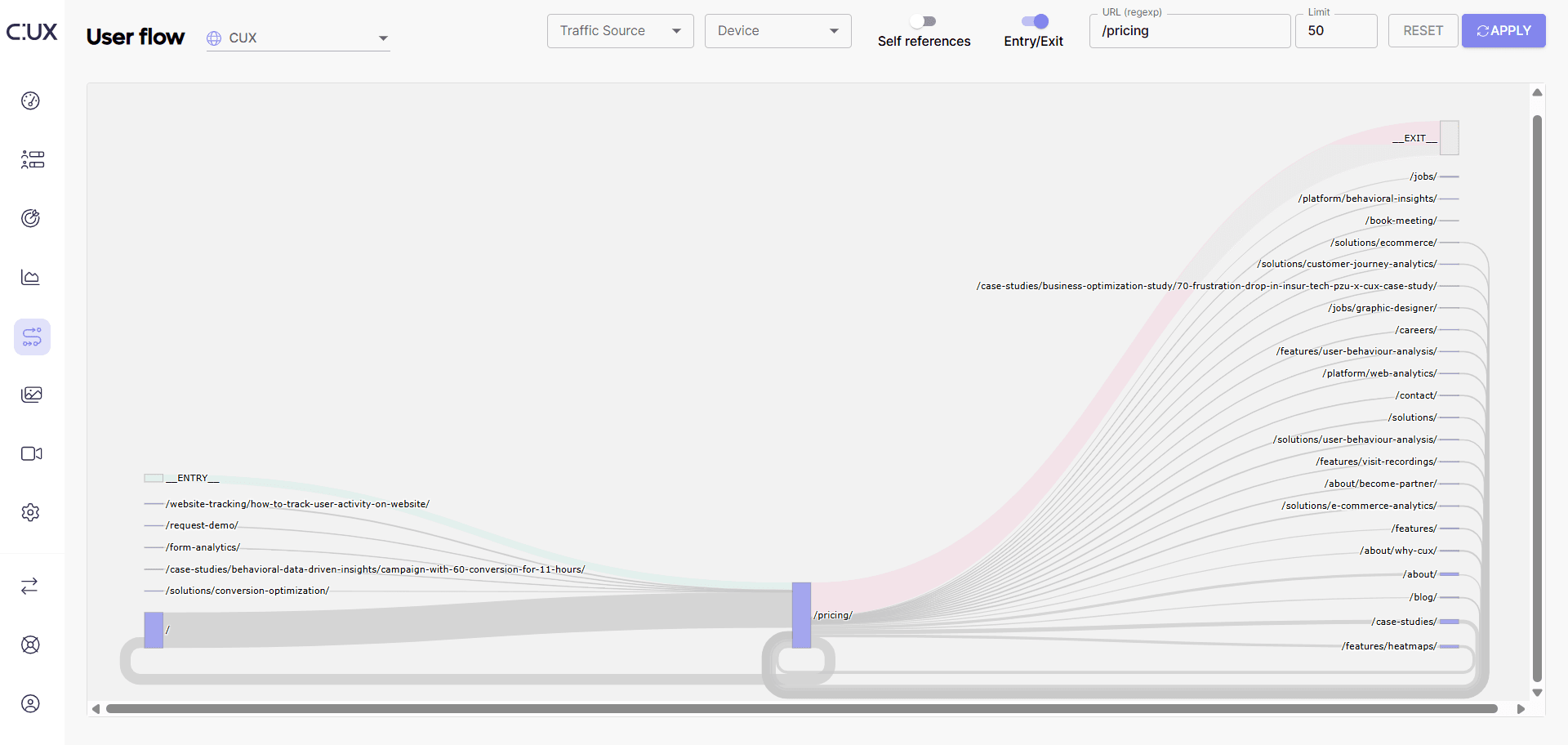Viewport: 1568px width, 745px height.
Task: Click the /platform/behavioral-insights/ node label
Action: point(1367,199)
